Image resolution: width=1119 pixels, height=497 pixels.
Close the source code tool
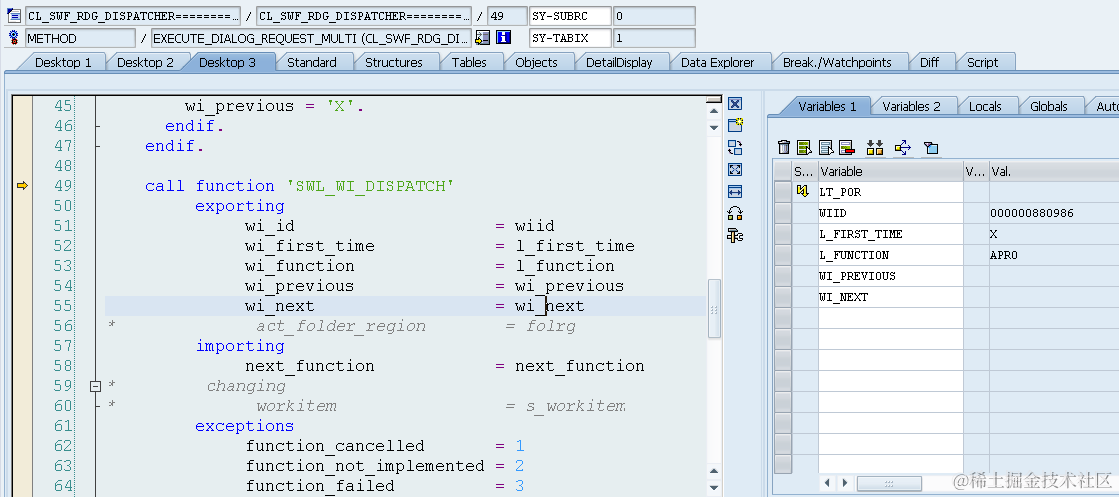(735, 104)
